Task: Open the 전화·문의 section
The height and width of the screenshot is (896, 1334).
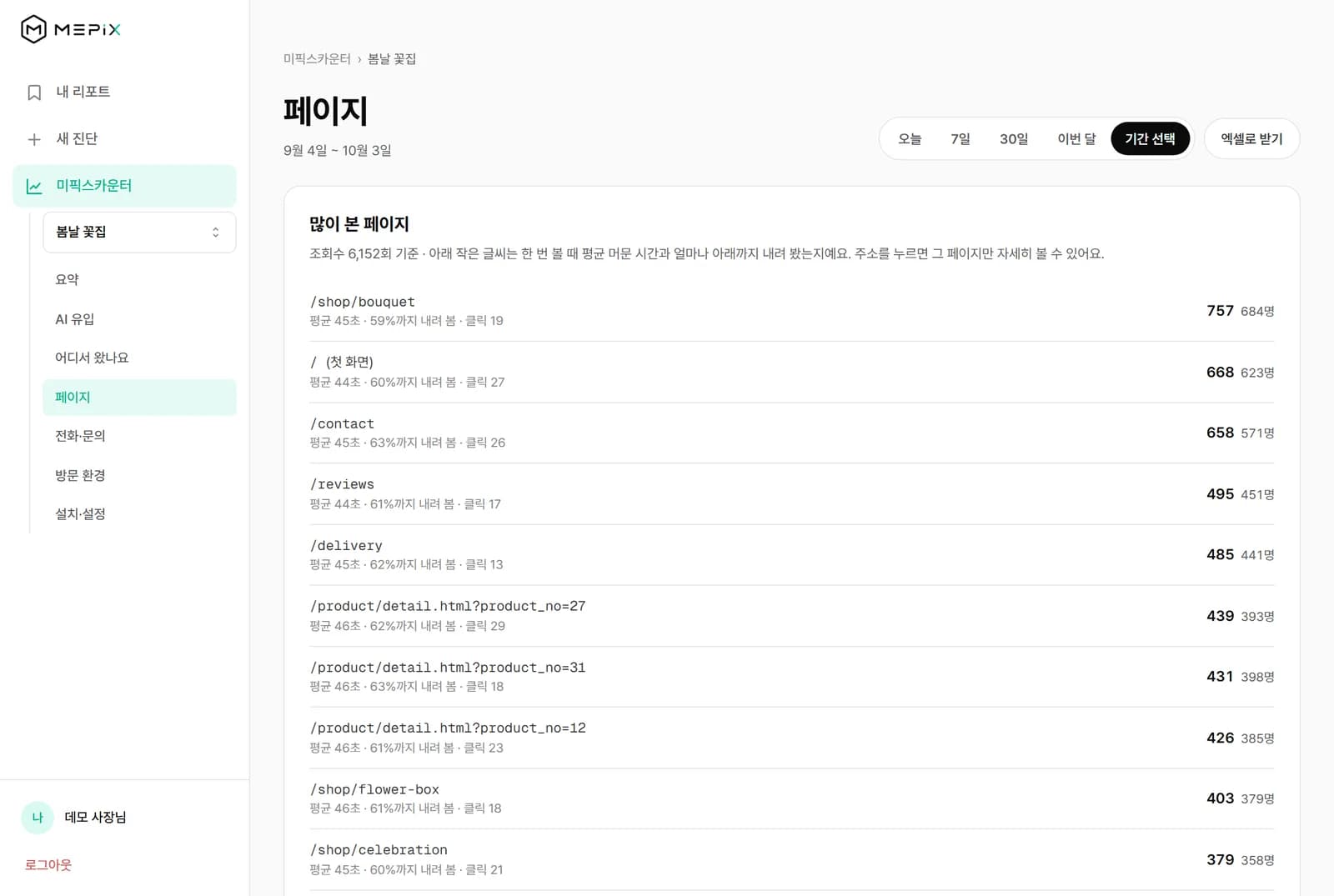Action: coord(139,436)
